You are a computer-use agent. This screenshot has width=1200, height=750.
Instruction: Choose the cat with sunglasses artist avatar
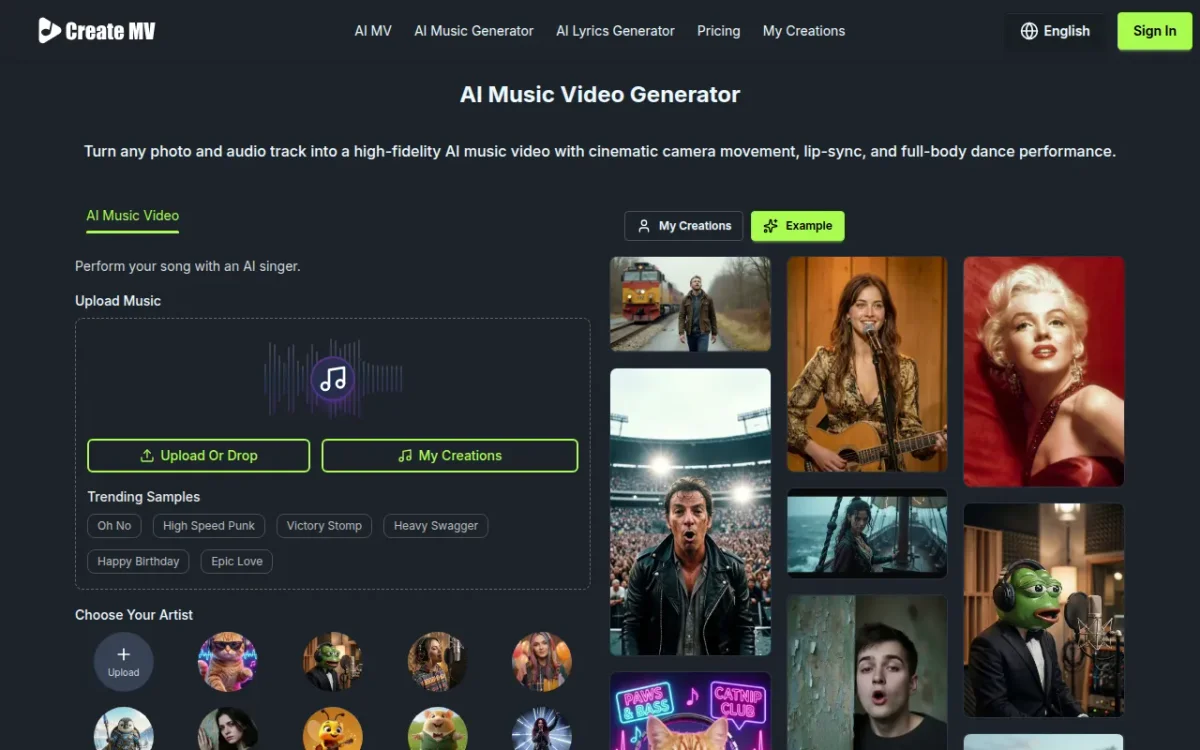coord(227,661)
